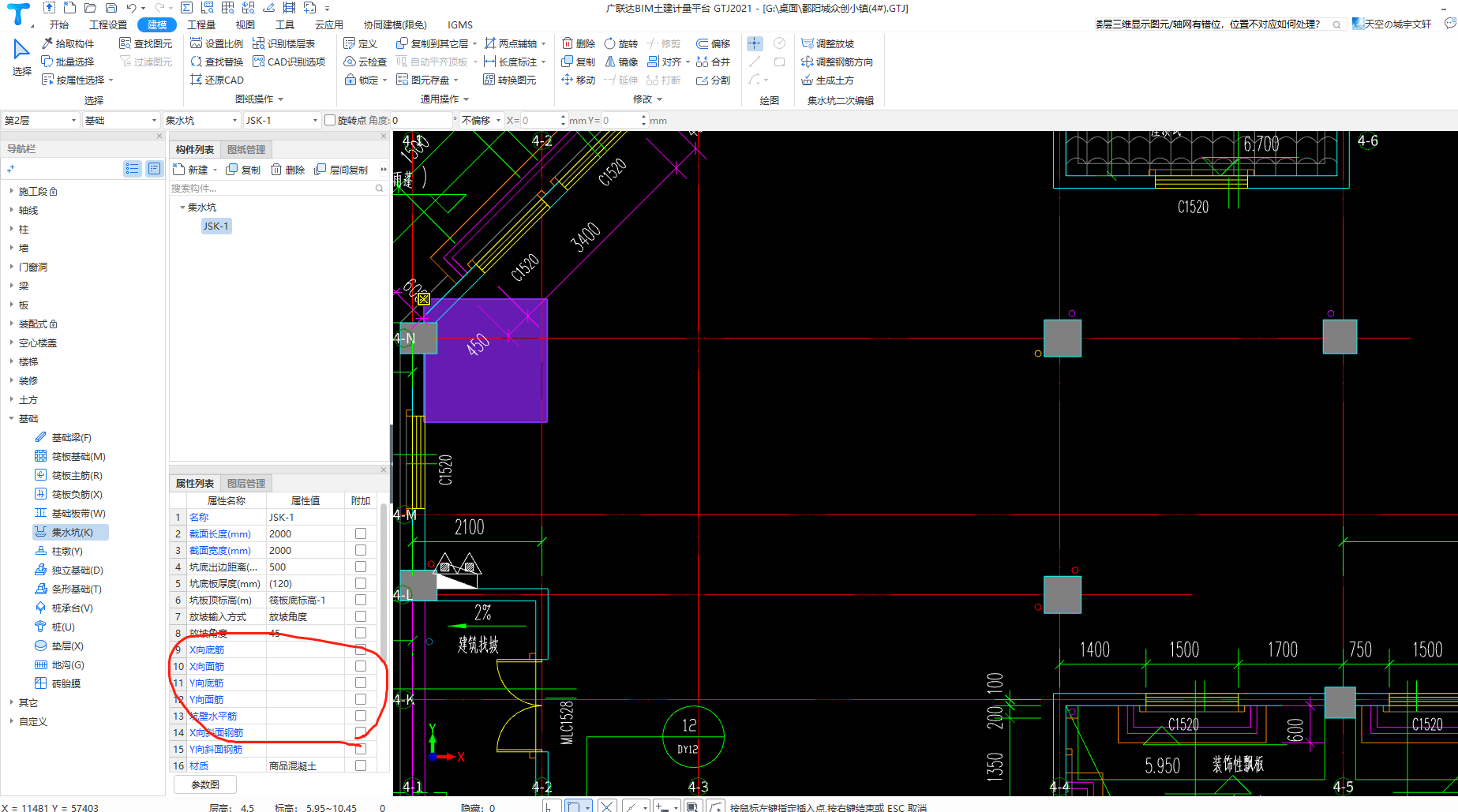Check 附加 box for 坑板顶标高 row
1458x812 pixels.
[x=361, y=600]
